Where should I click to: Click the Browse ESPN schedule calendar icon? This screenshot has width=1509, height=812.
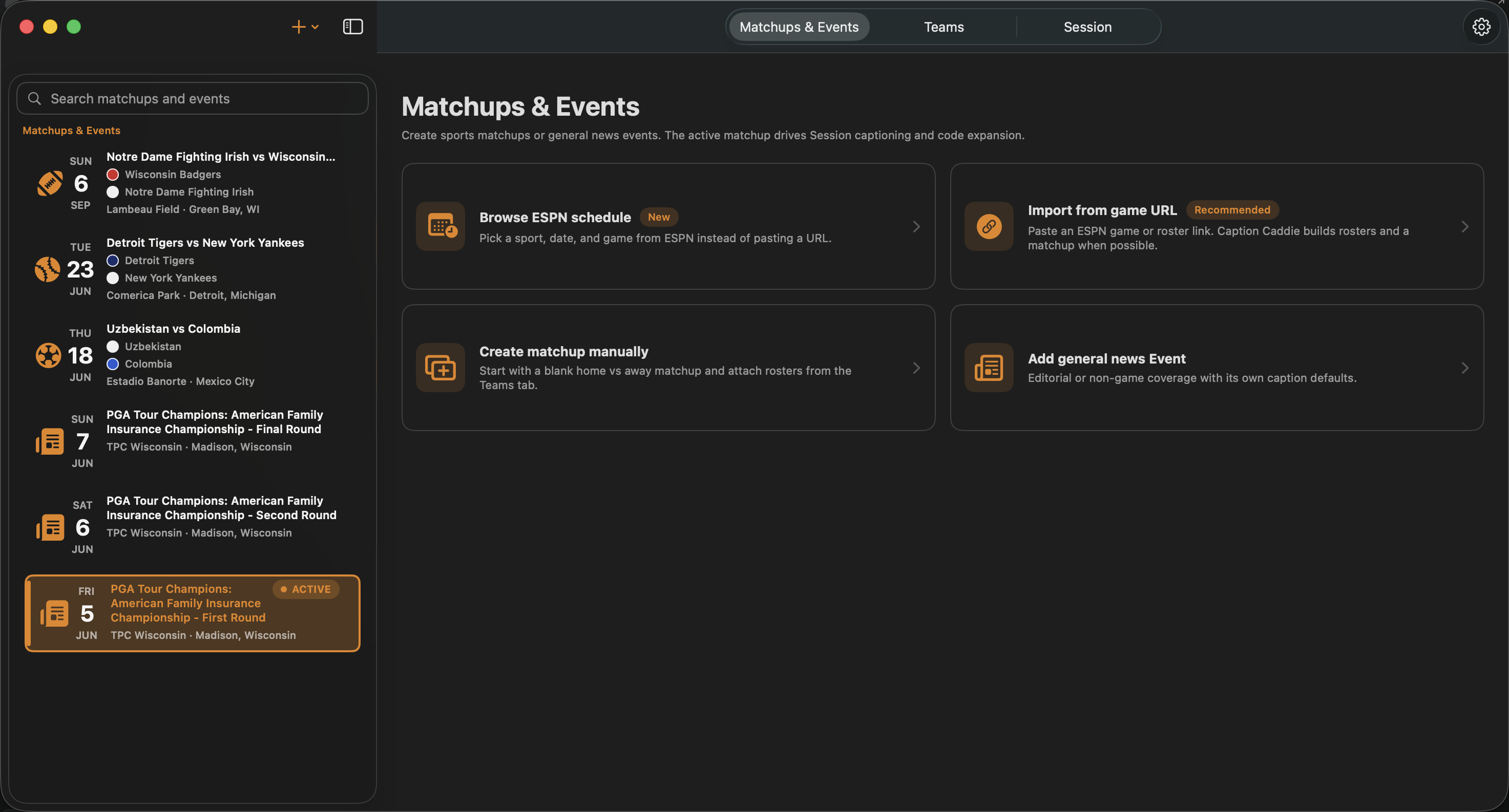pyautogui.click(x=441, y=226)
